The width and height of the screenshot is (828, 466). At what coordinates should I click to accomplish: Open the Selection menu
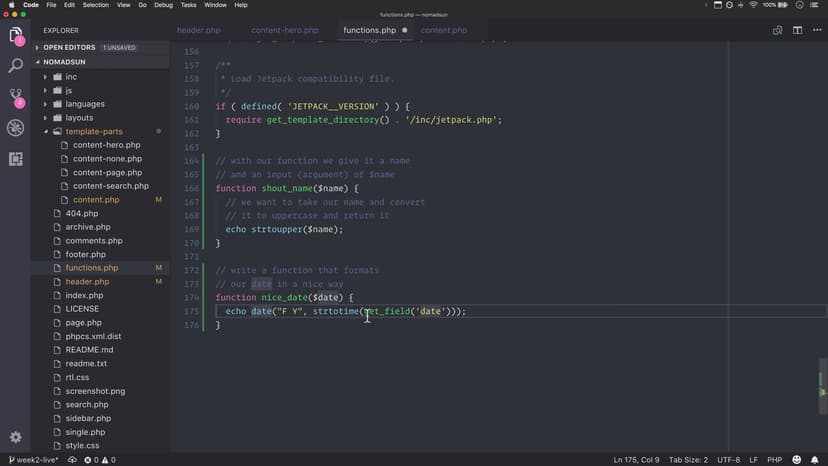point(96,5)
